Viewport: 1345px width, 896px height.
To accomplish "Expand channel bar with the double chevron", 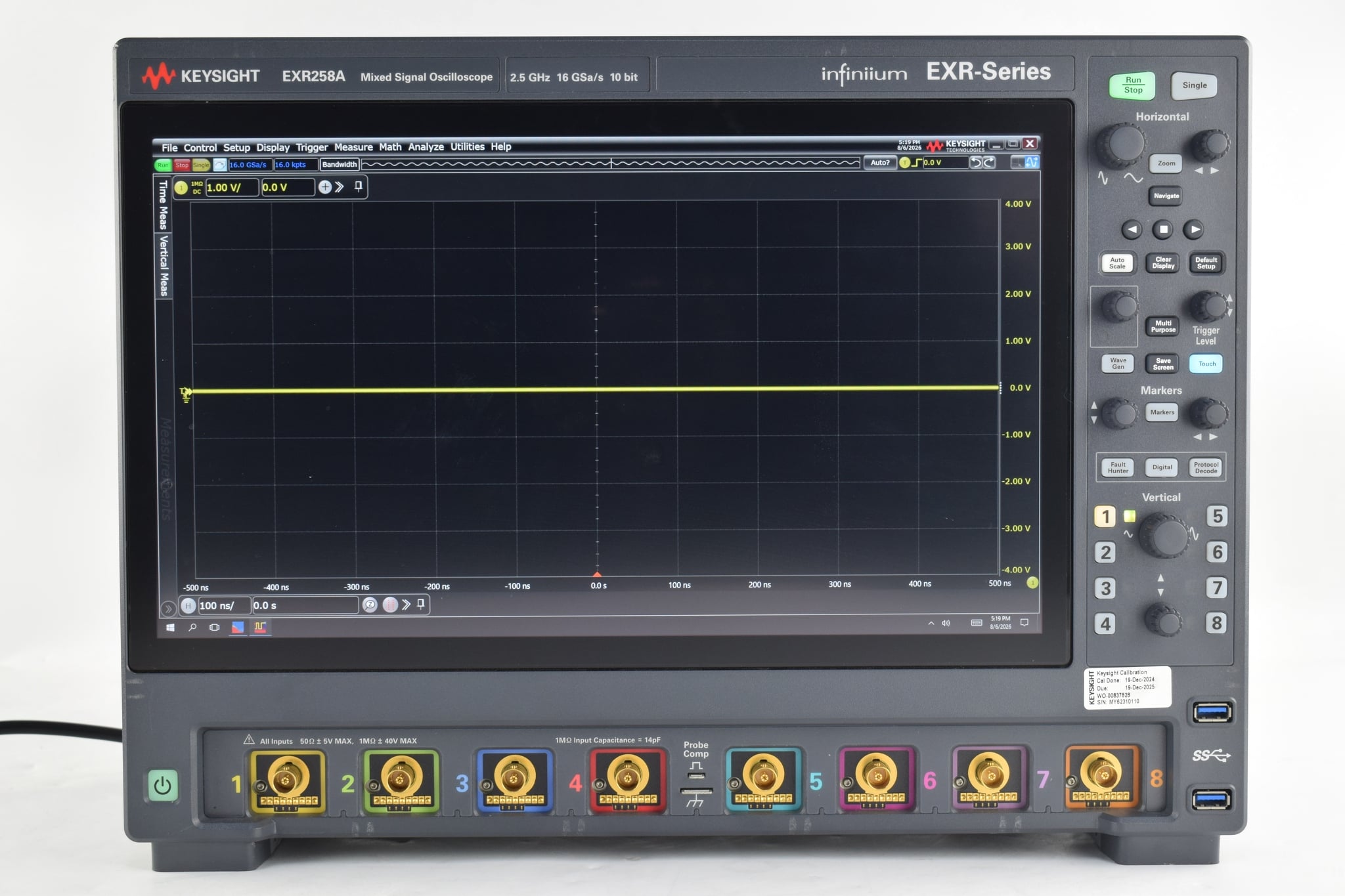I will point(340,187).
